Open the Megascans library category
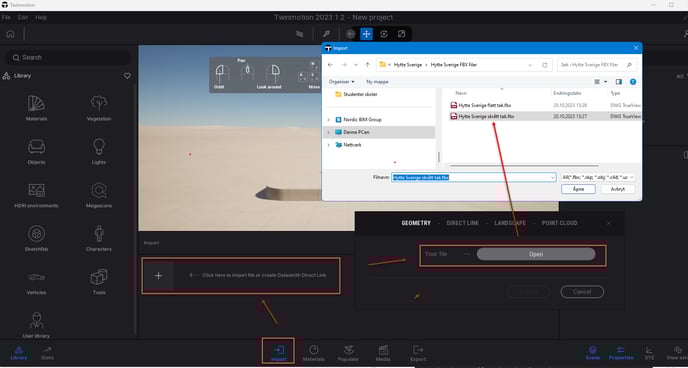Screen dimensions: 688x368 coord(99,195)
